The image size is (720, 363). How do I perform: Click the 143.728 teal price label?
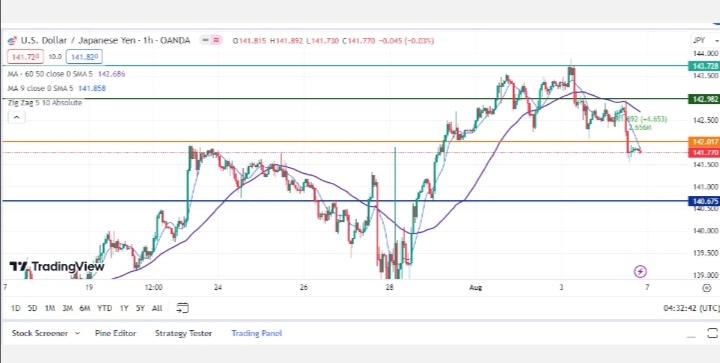704,66
